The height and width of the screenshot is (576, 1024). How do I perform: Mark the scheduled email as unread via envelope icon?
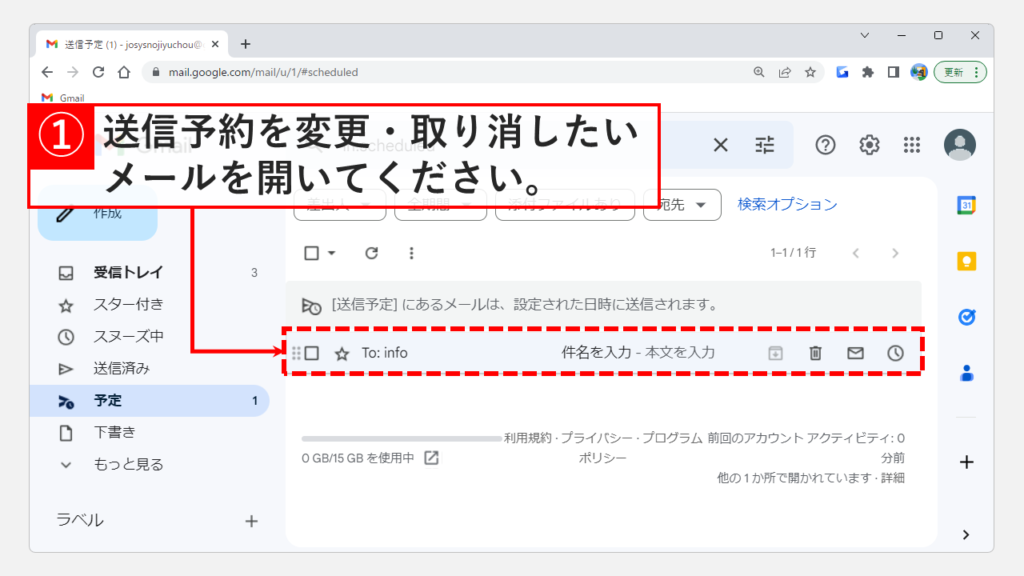point(855,353)
